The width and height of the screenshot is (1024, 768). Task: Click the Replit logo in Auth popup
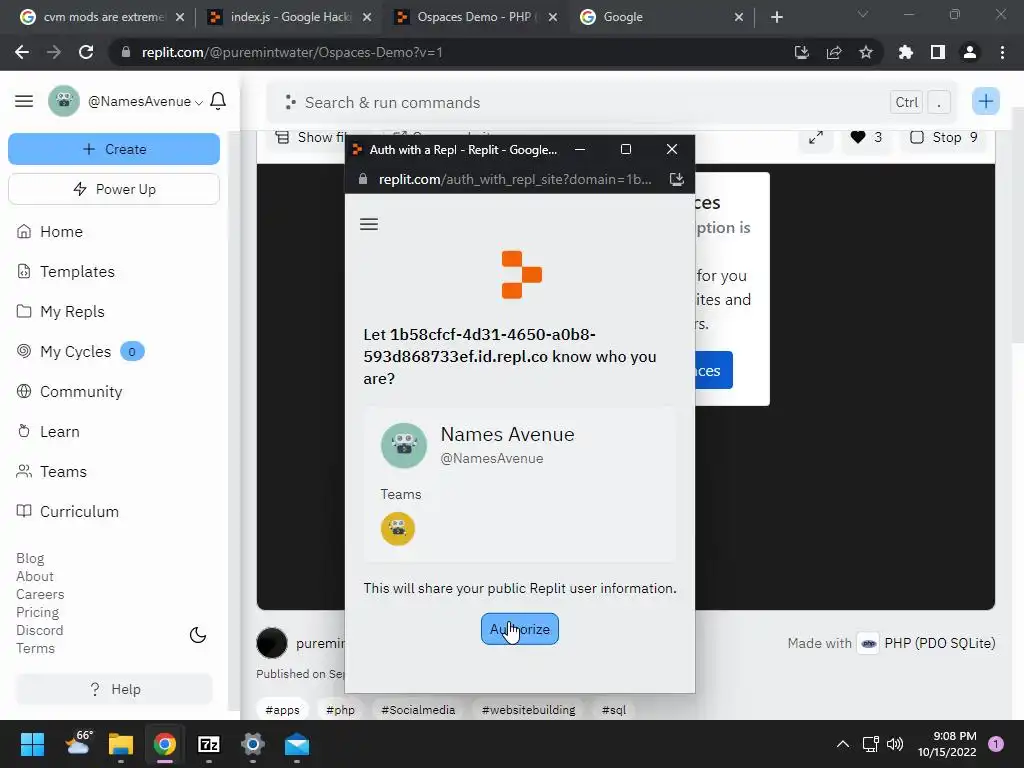point(521,275)
